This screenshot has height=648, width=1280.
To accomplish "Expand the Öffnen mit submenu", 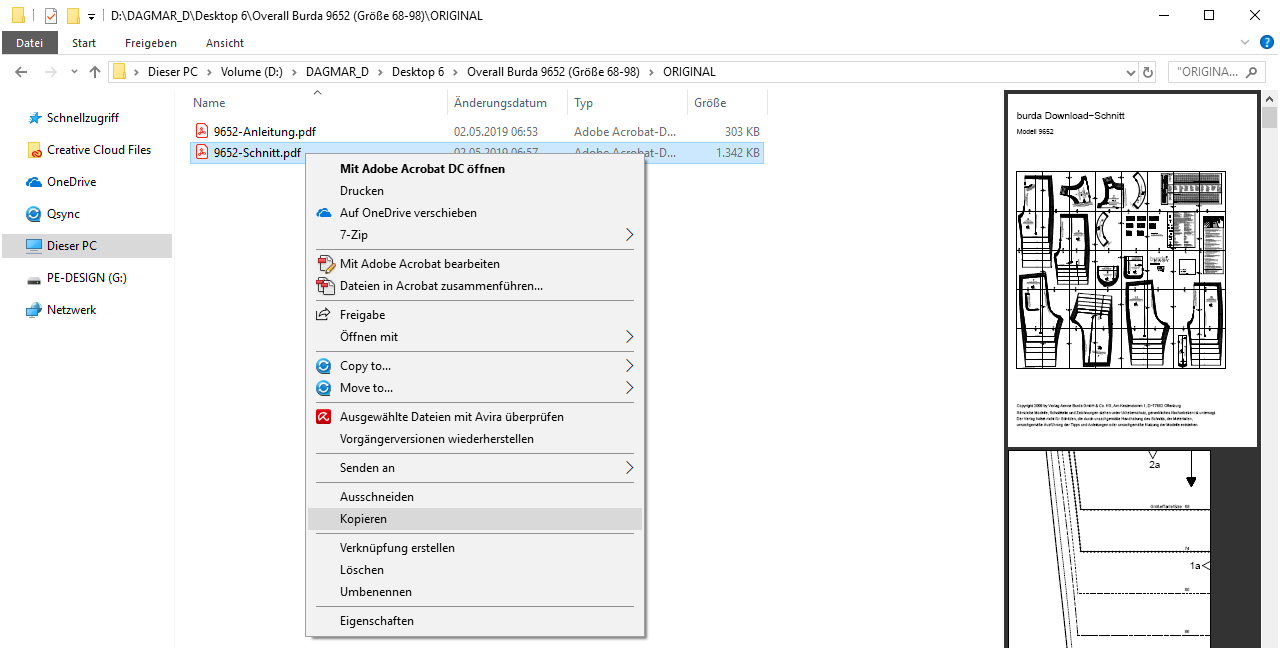I will click(629, 337).
